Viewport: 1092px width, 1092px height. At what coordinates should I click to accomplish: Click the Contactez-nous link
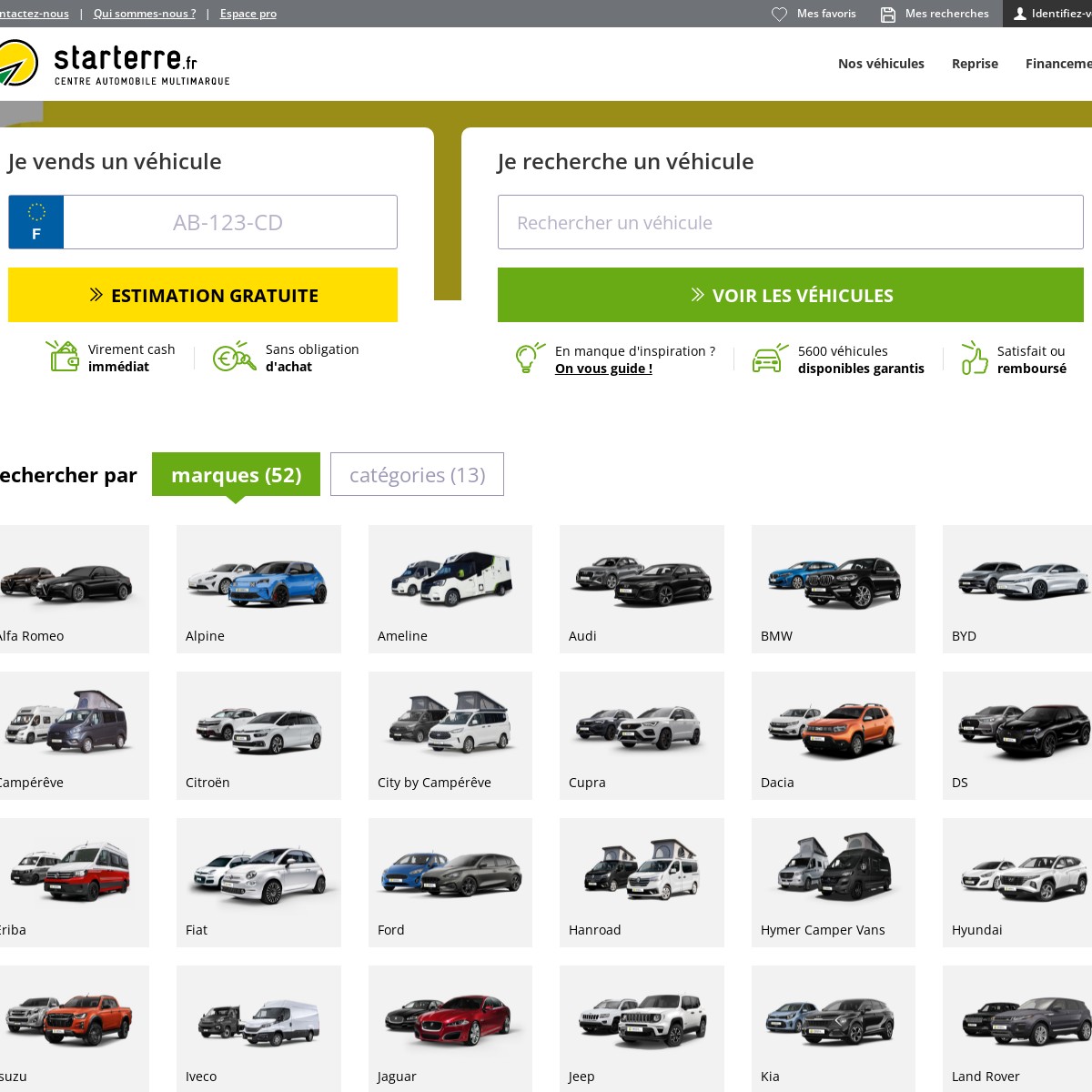[x=34, y=14]
